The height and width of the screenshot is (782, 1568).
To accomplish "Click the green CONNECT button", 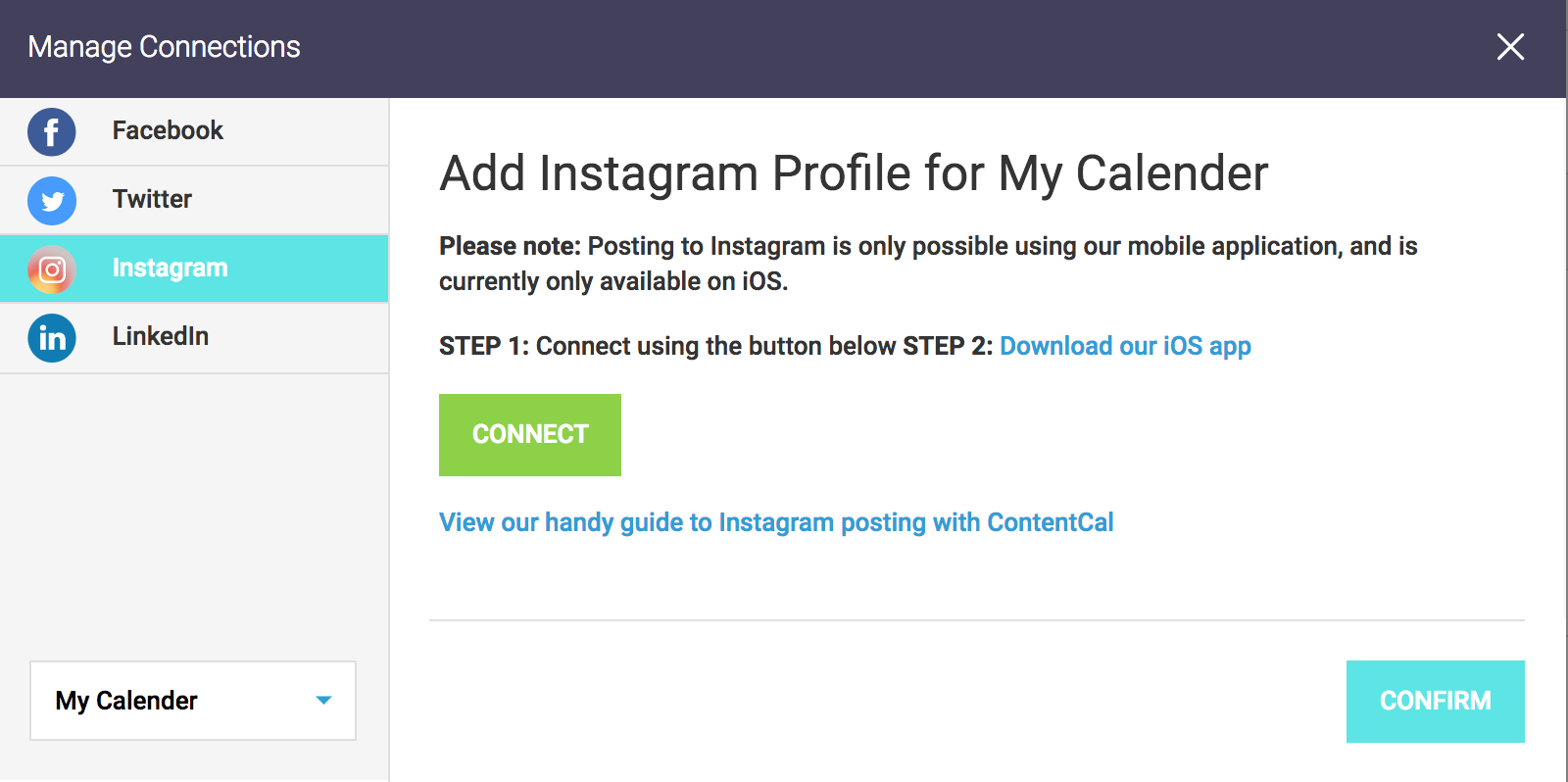I will point(530,435).
